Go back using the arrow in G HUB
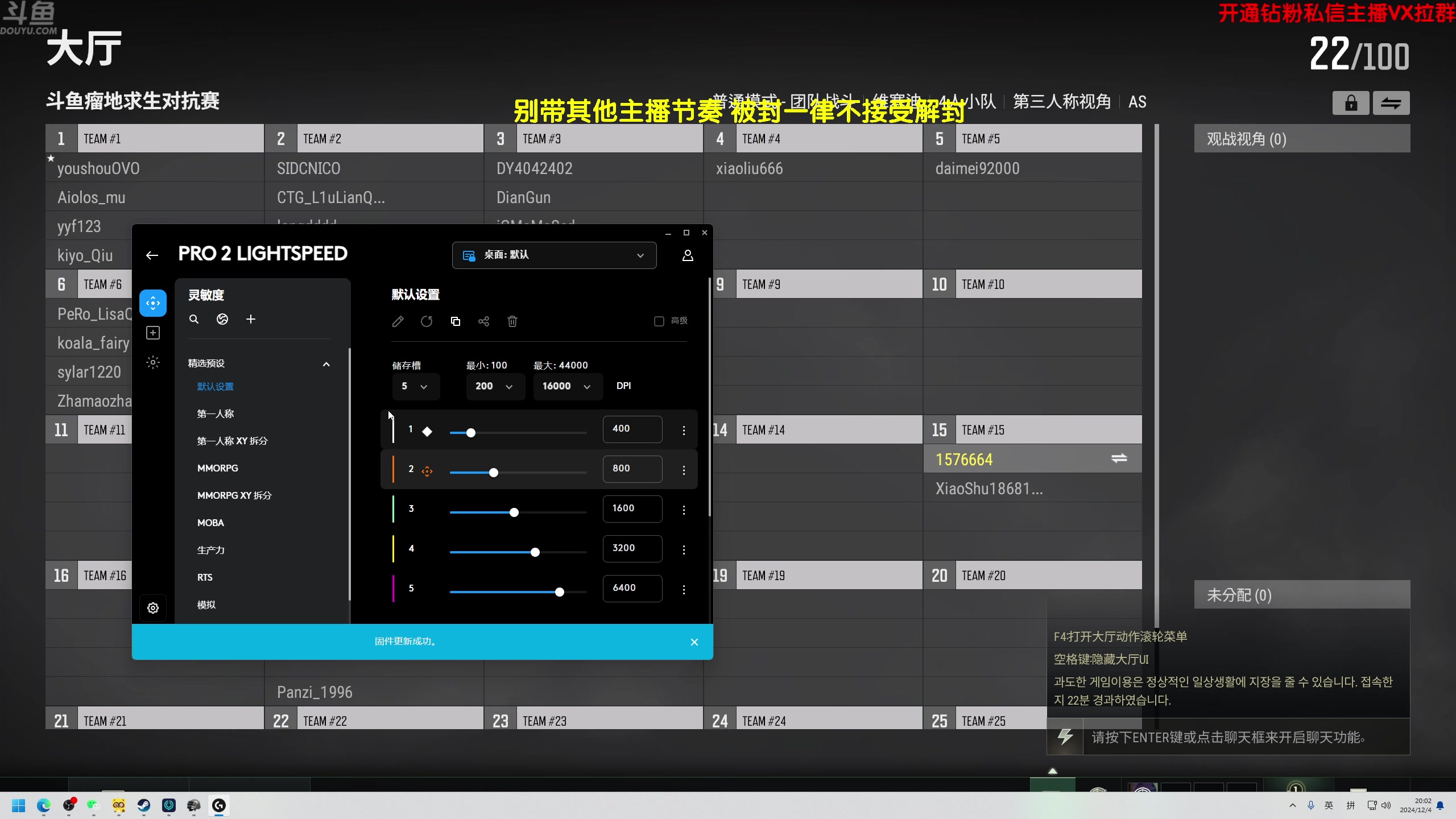Viewport: 1456px width, 819px height. [x=152, y=255]
